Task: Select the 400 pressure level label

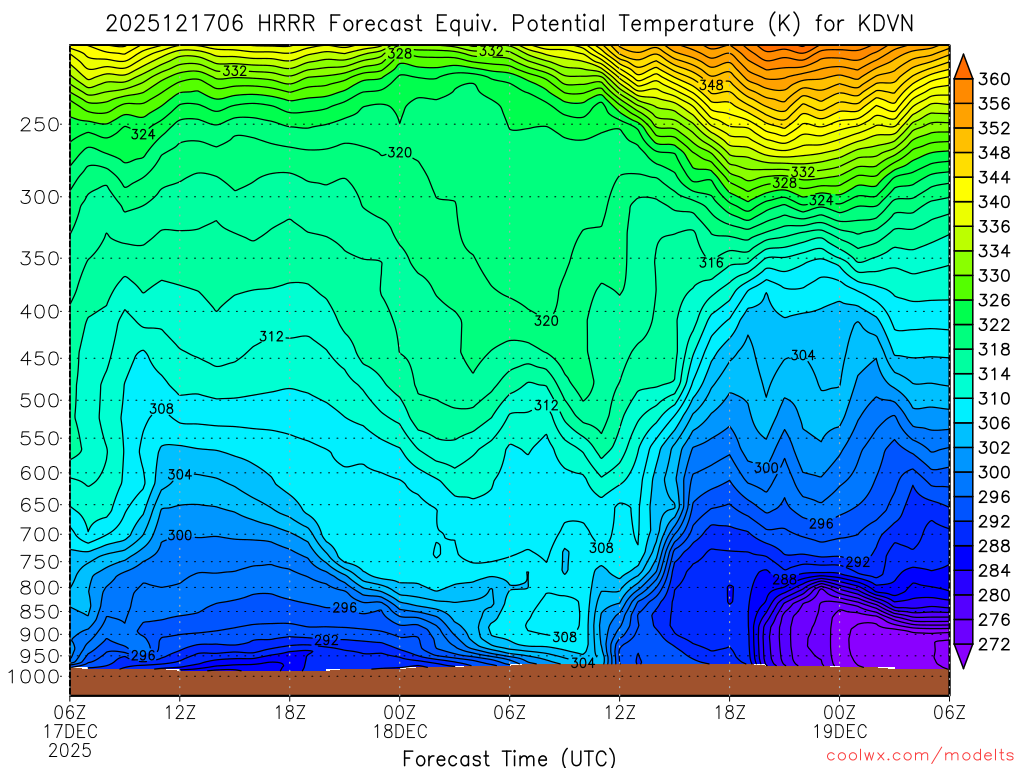Action: click(40, 312)
